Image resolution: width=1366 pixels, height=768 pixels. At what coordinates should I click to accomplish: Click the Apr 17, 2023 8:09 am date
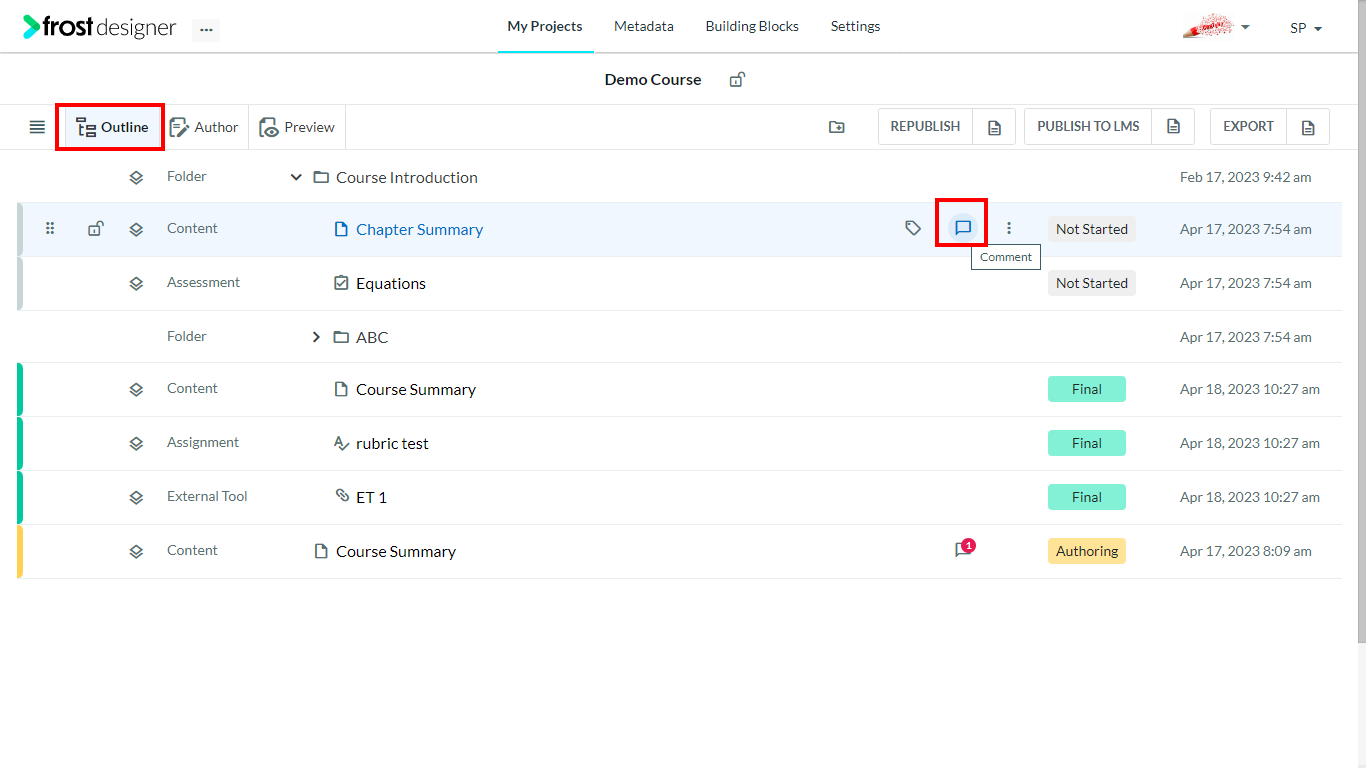(x=1246, y=551)
